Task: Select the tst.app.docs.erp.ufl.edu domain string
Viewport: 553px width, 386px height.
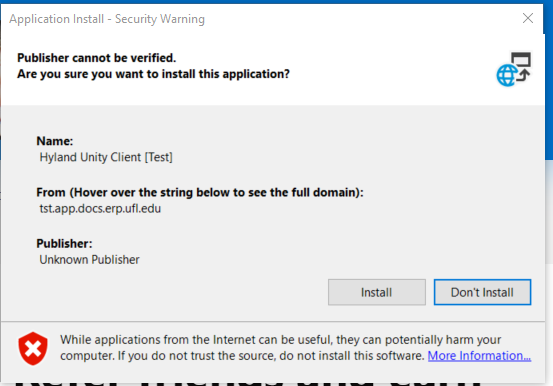Action: tap(100, 209)
